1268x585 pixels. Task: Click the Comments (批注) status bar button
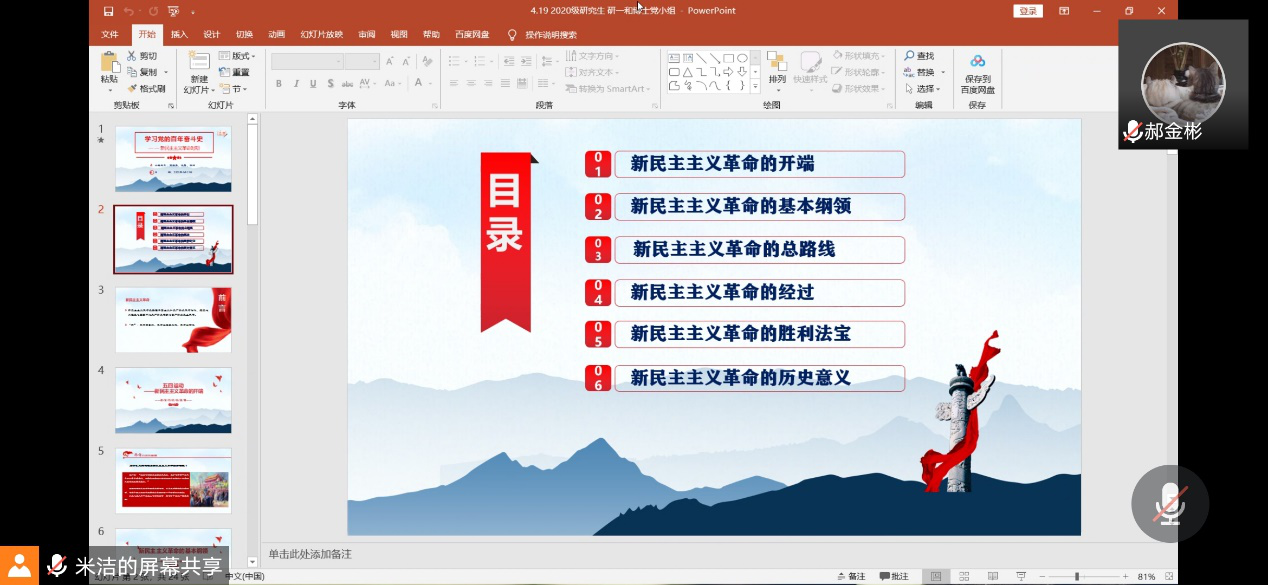coord(893,577)
